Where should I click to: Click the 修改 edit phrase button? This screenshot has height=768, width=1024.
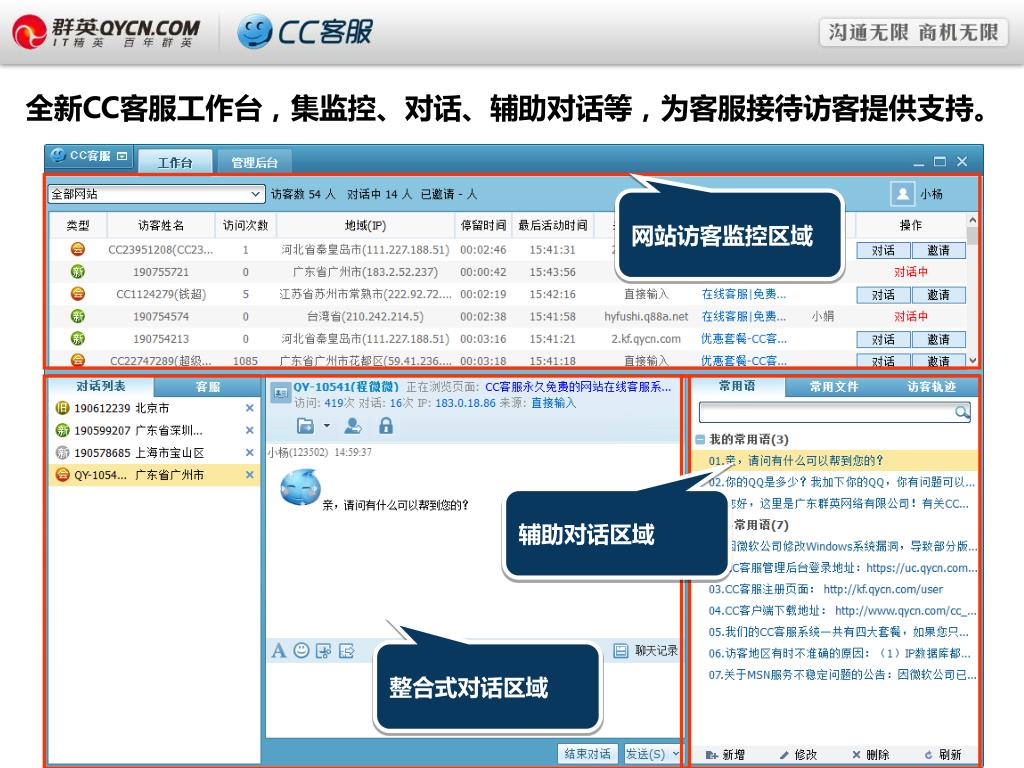798,755
